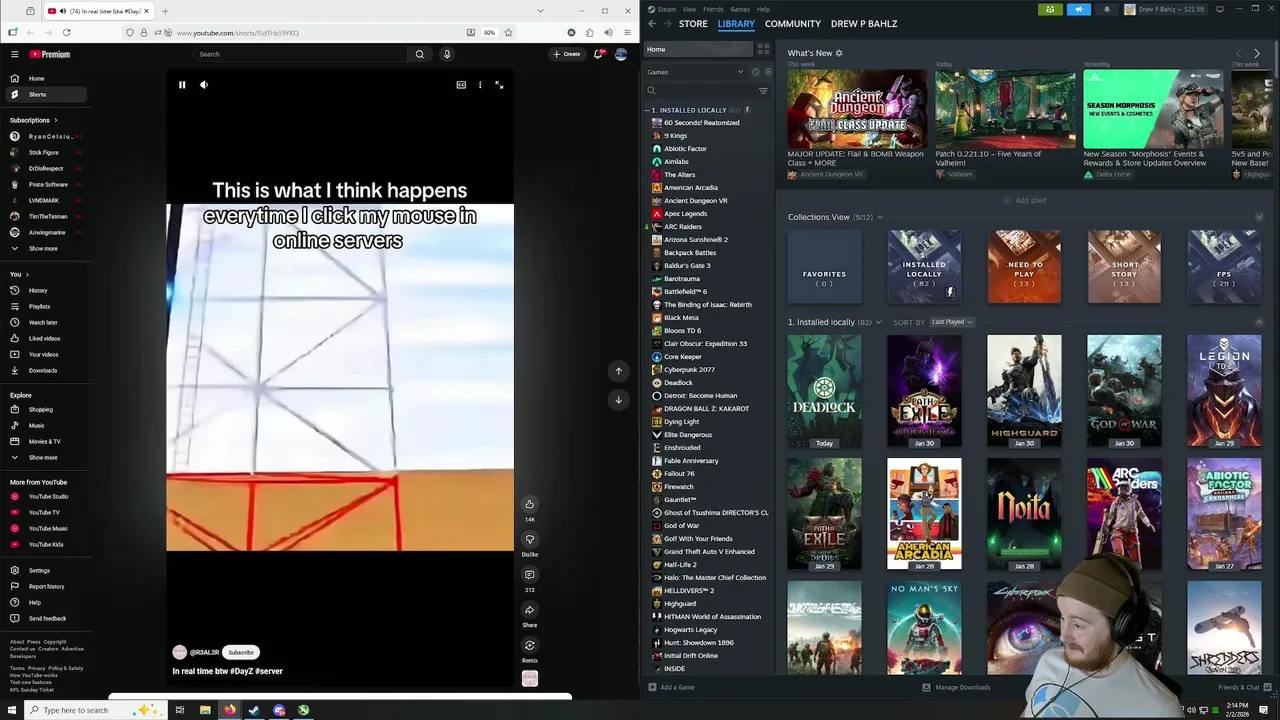Enter fullscreen for the Shorts player
Image resolution: width=1280 pixels, height=720 pixels.
pos(499,85)
